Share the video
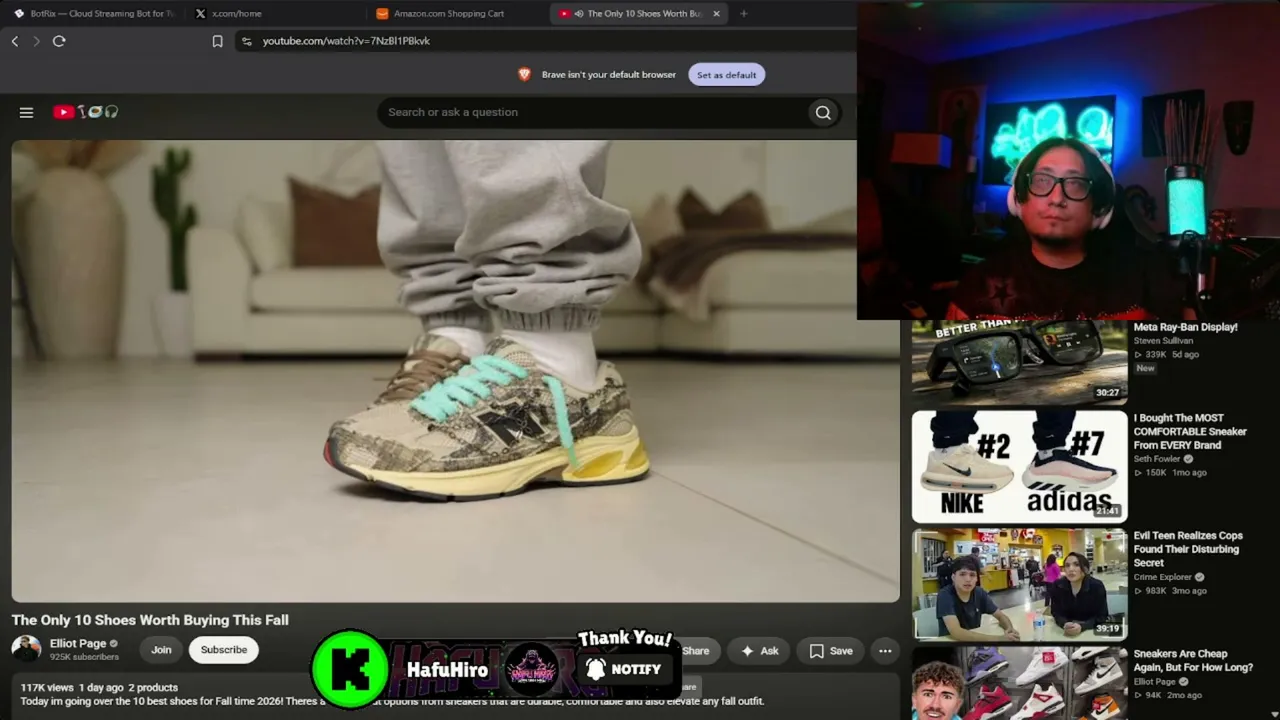The width and height of the screenshot is (1280, 720). [696, 651]
